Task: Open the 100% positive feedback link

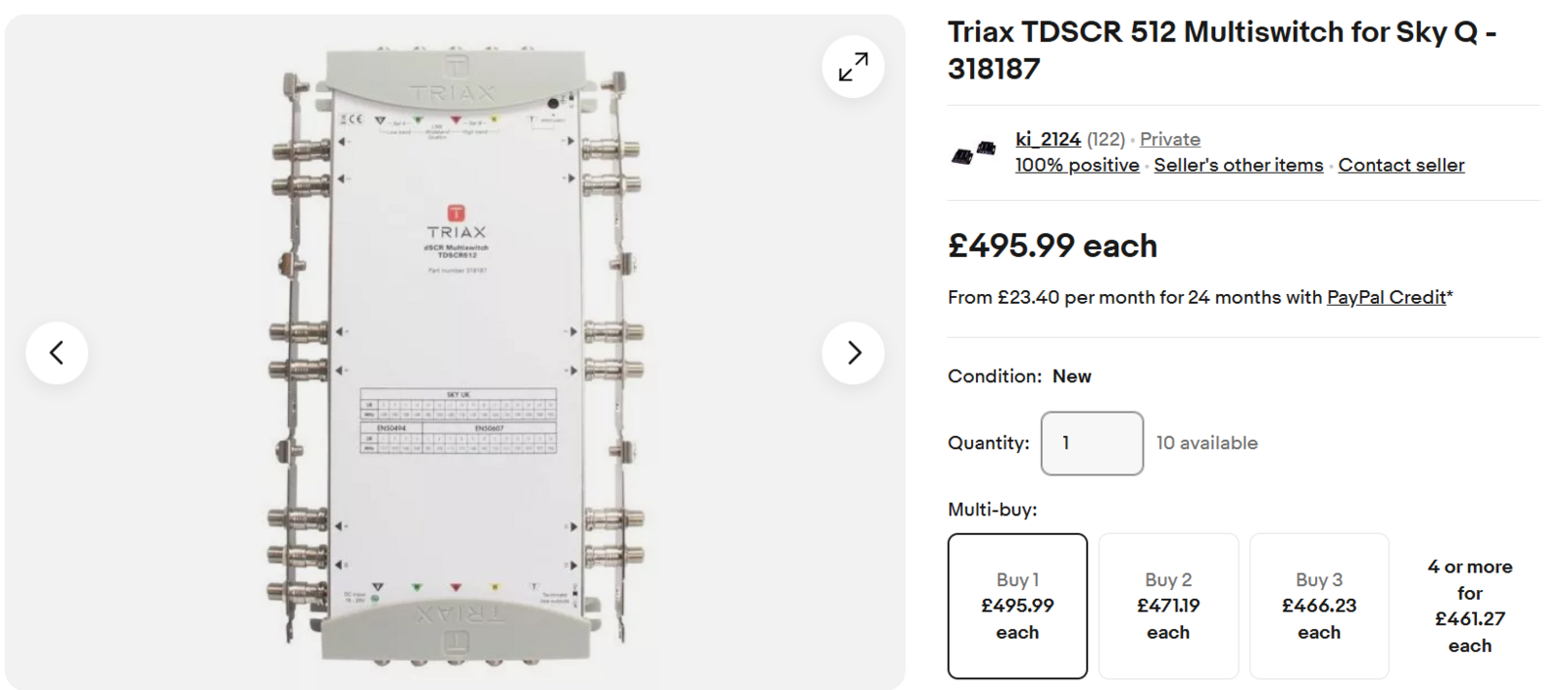Action: tap(1077, 165)
